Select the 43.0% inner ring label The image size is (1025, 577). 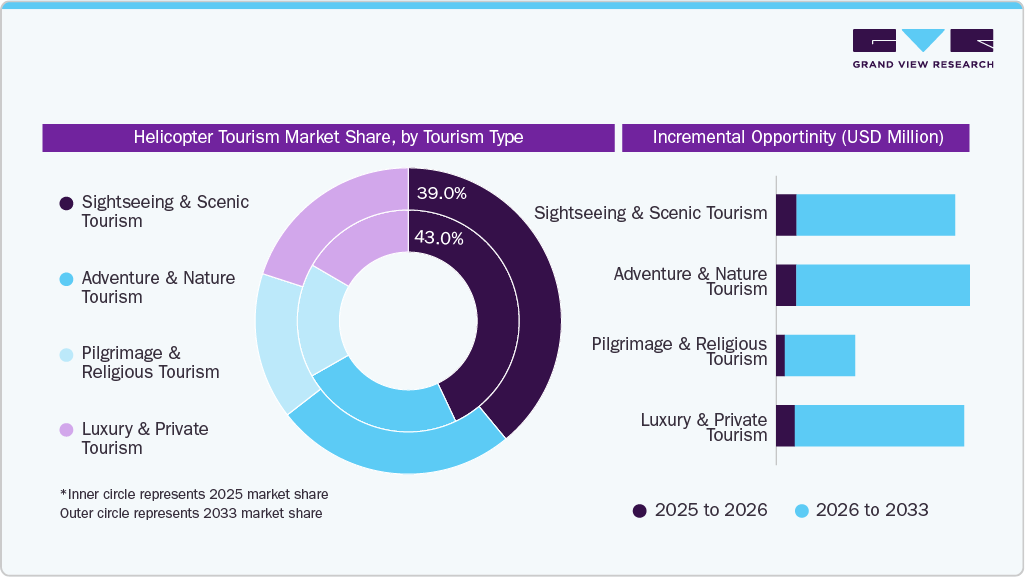(439, 238)
